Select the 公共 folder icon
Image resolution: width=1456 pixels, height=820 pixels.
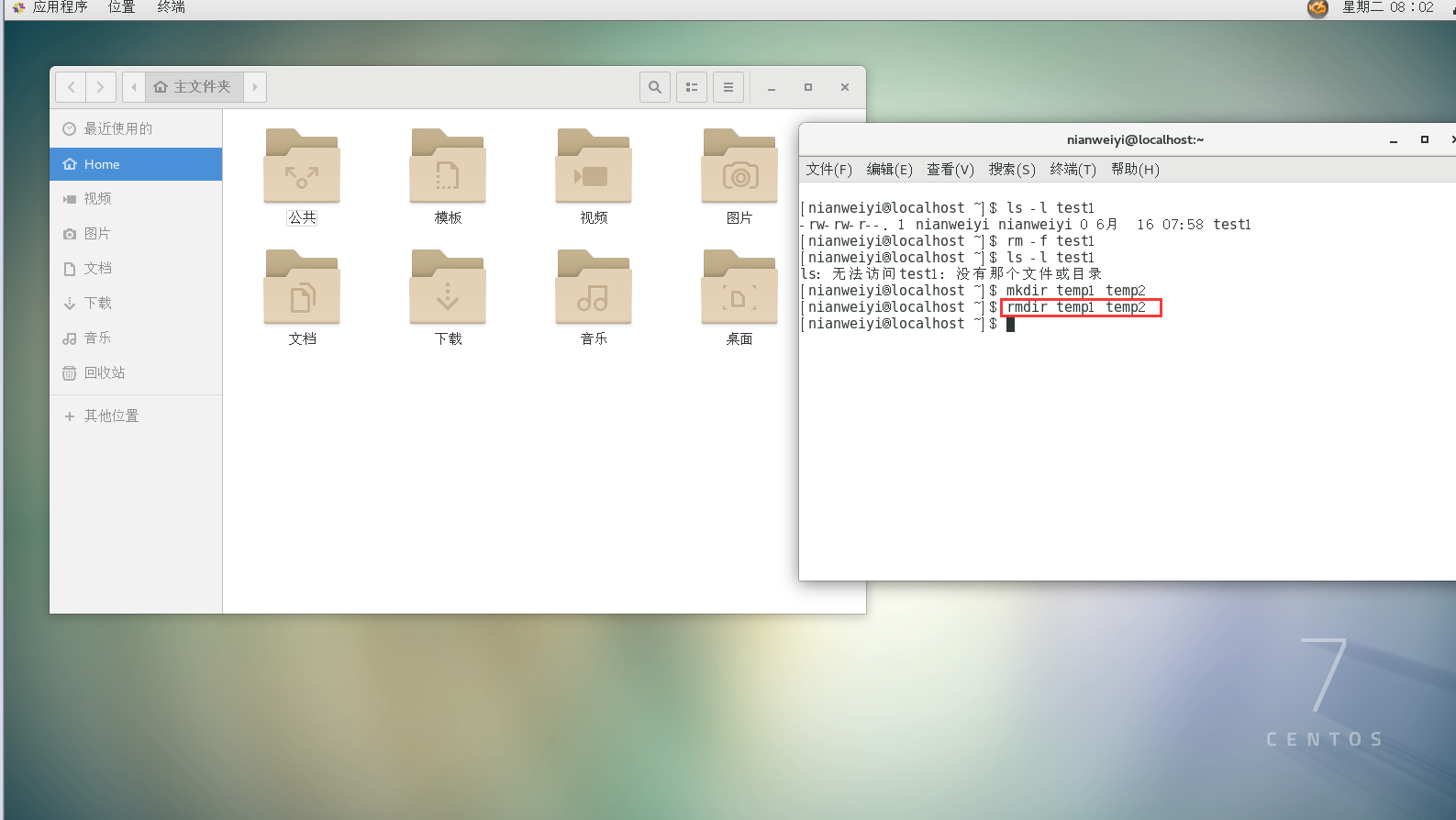tap(302, 166)
